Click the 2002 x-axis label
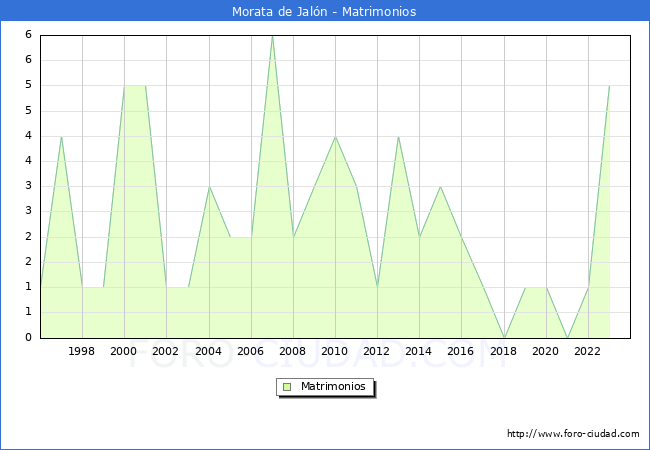Image resolution: width=650 pixels, height=450 pixels. point(166,351)
